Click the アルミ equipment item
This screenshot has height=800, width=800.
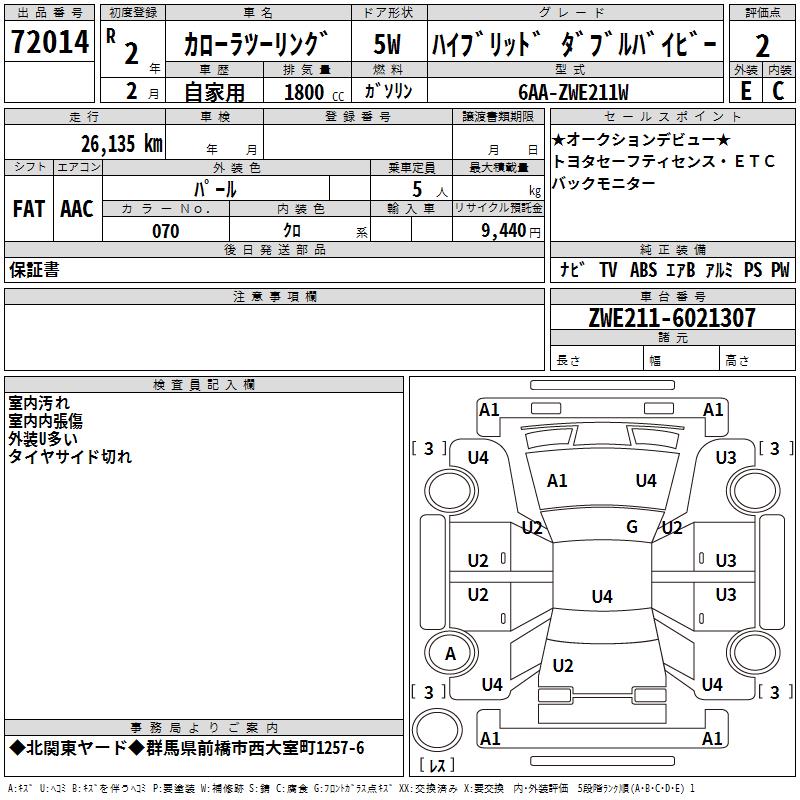[x=719, y=269]
